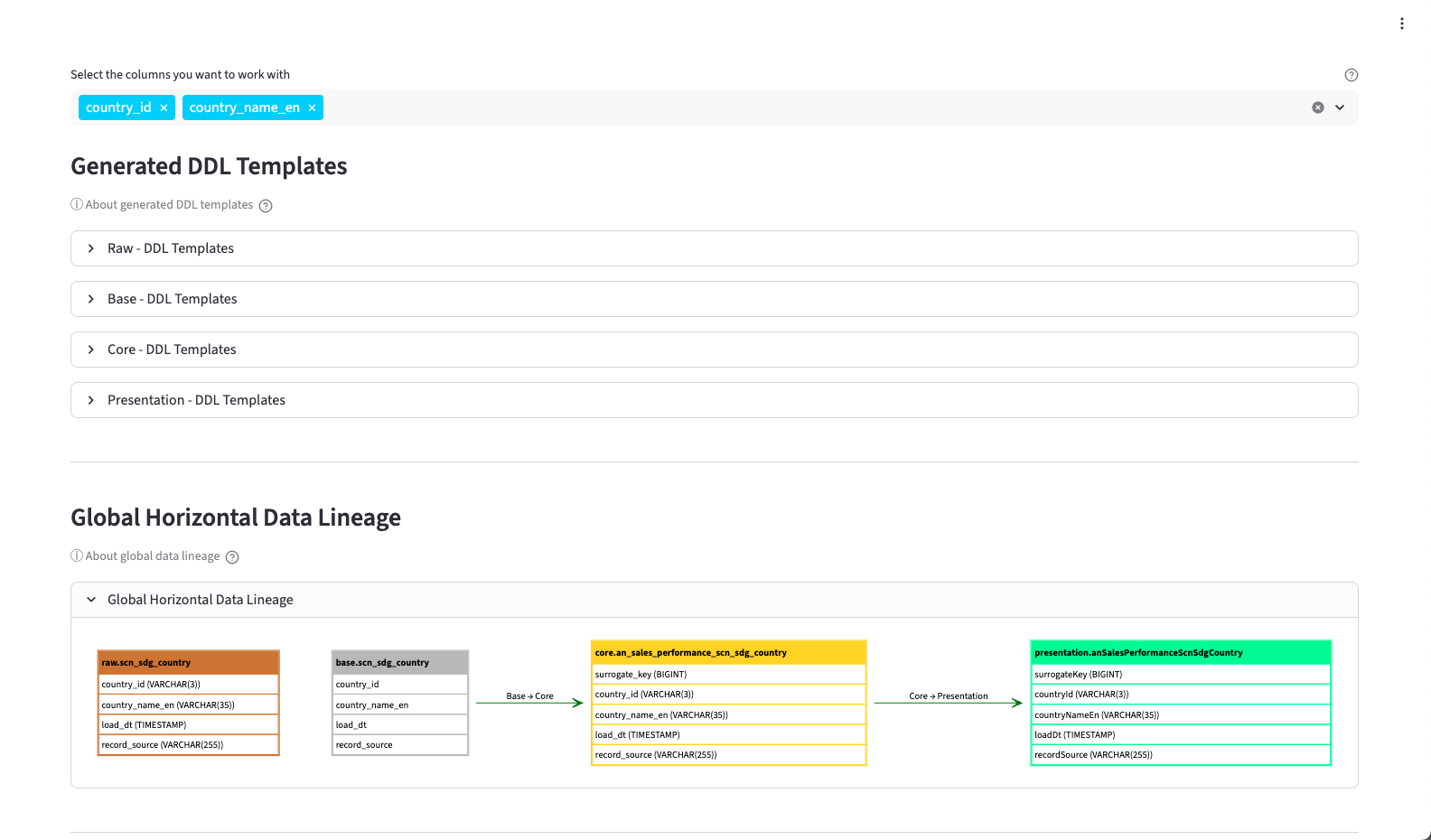Click help icon for column selection

[1351, 75]
